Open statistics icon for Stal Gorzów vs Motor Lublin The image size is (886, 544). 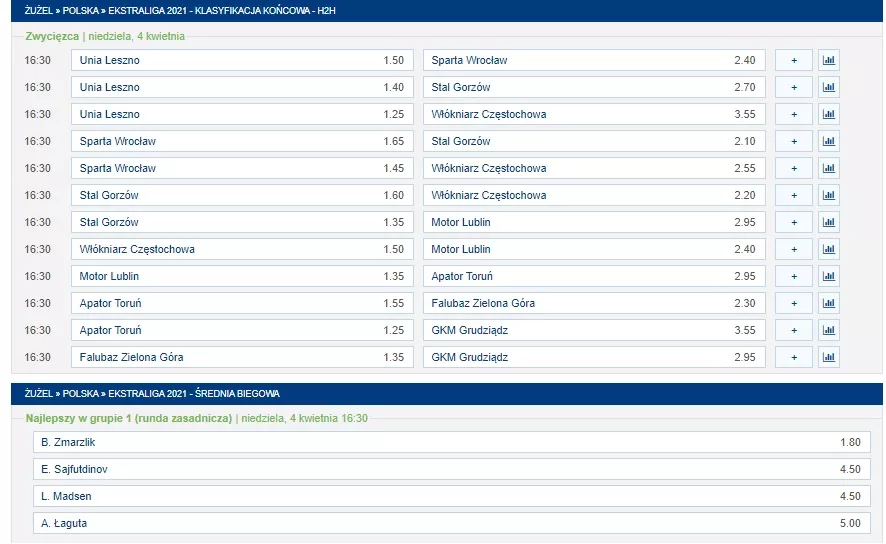click(x=828, y=222)
